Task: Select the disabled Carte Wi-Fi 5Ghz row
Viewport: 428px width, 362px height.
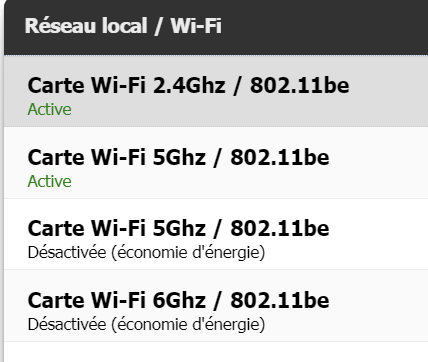Action: point(216,234)
